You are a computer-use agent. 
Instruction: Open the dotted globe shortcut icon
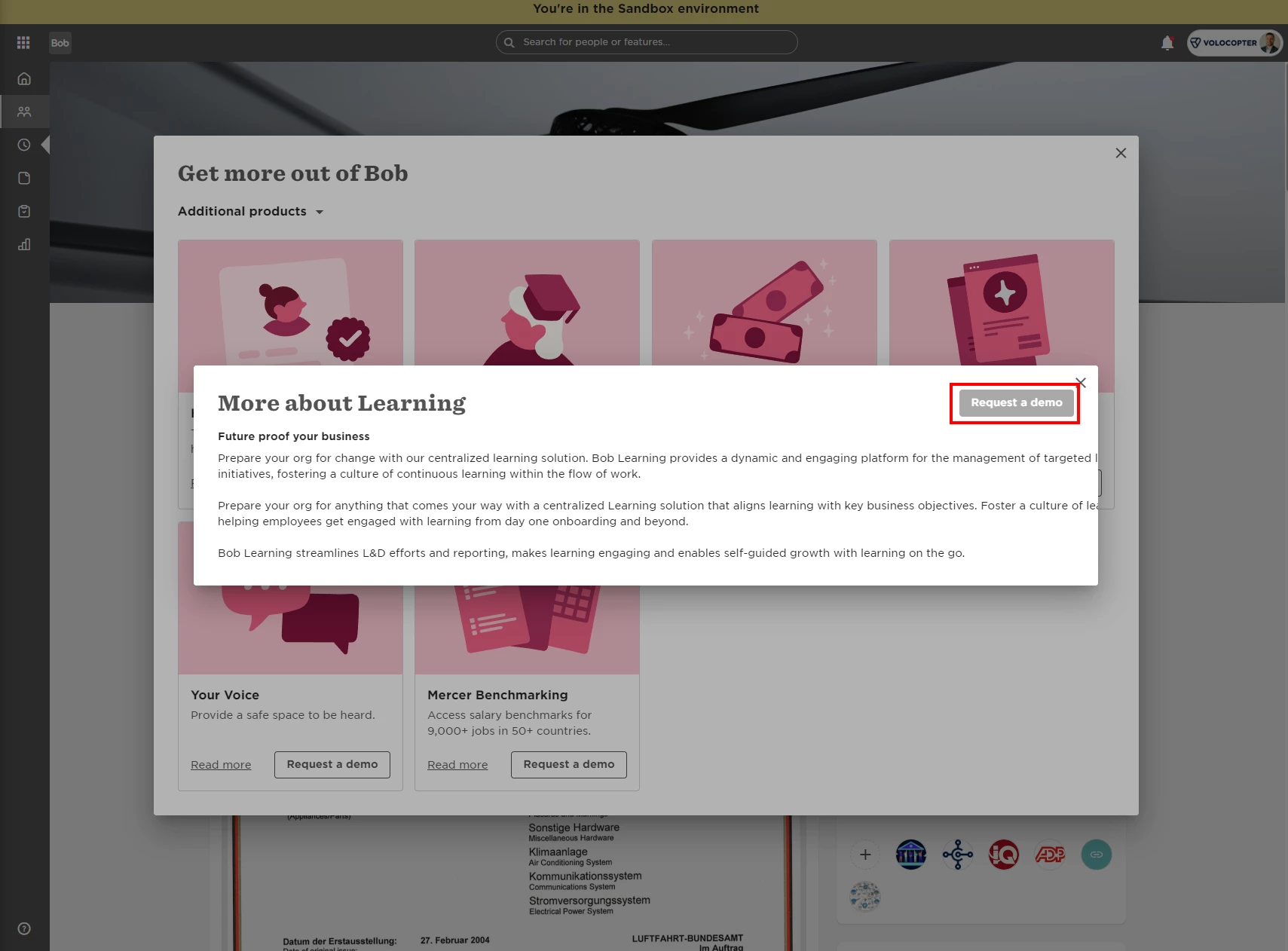point(865,897)
